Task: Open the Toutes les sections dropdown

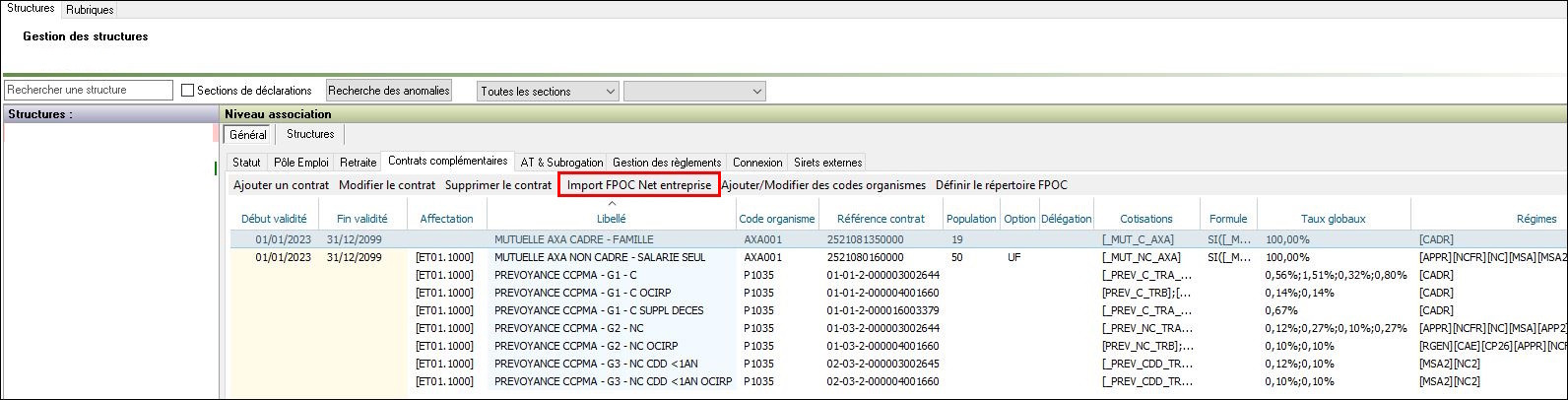Action: point(548,92)
